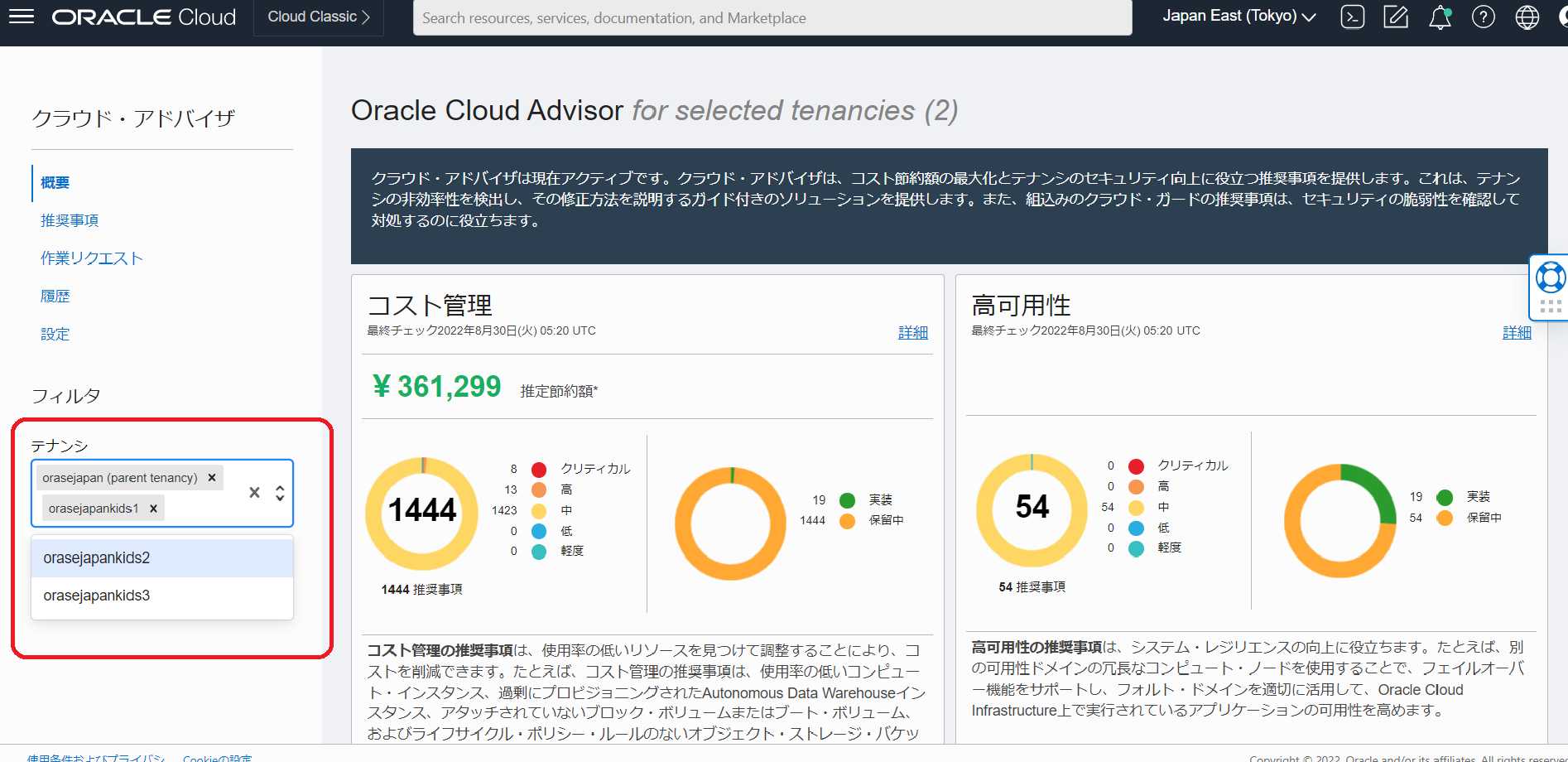Open 作業リクエスト from the sidebar
Image resolution: width=1568 pixels, height=762 pixels.
pos(91,258)
